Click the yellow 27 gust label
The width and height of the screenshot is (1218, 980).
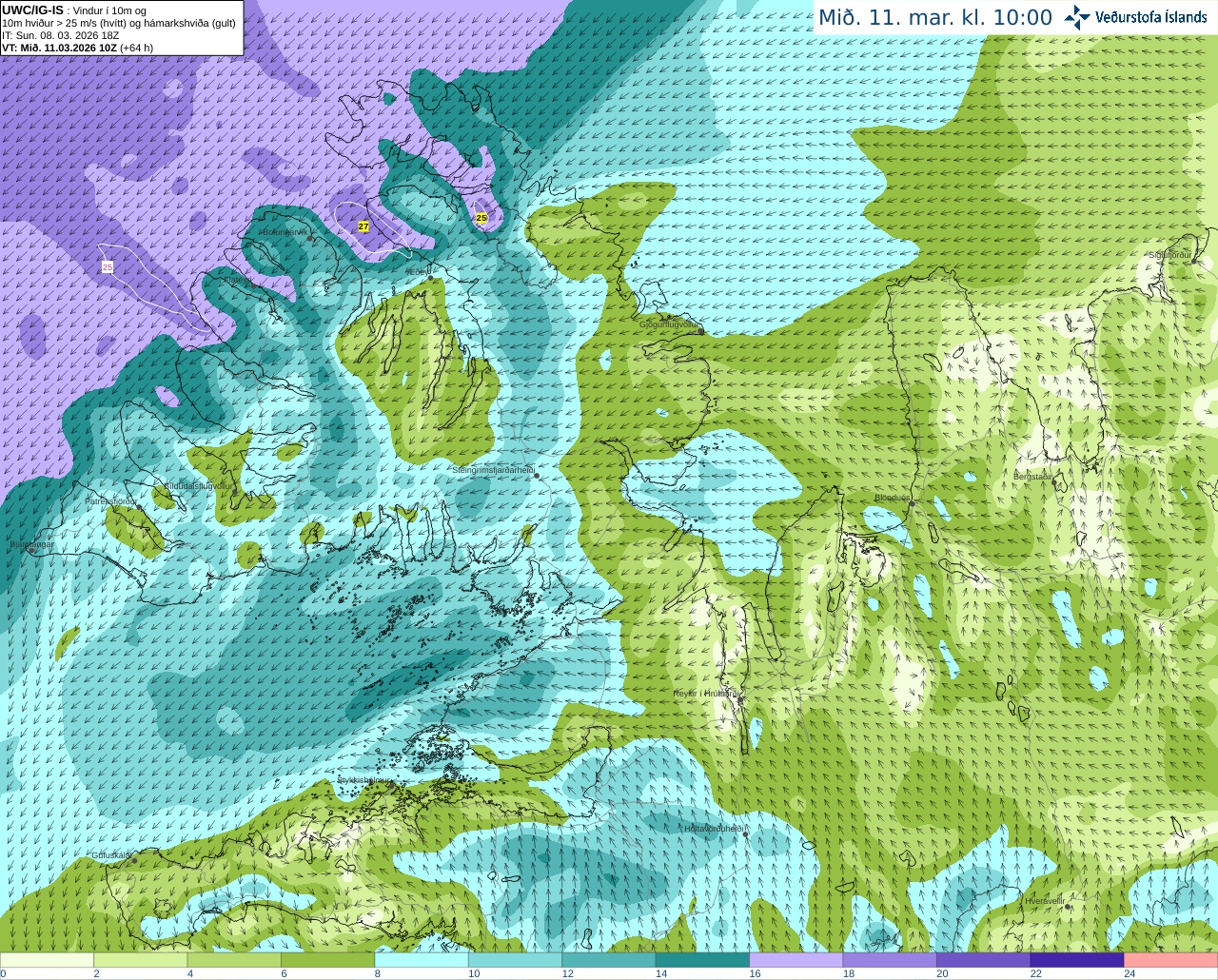[x=363, y=226]
